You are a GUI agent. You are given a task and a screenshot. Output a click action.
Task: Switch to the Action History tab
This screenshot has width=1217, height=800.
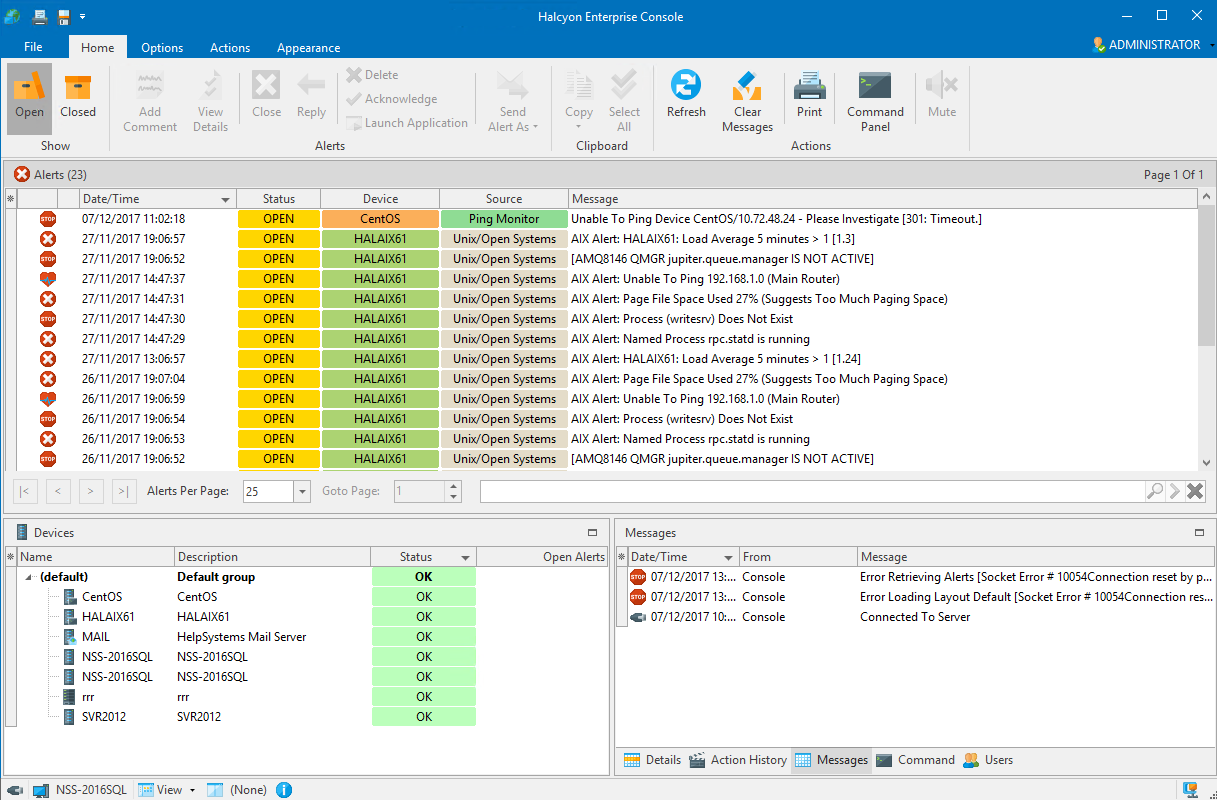pyautogui.click(x=738, y=760)
